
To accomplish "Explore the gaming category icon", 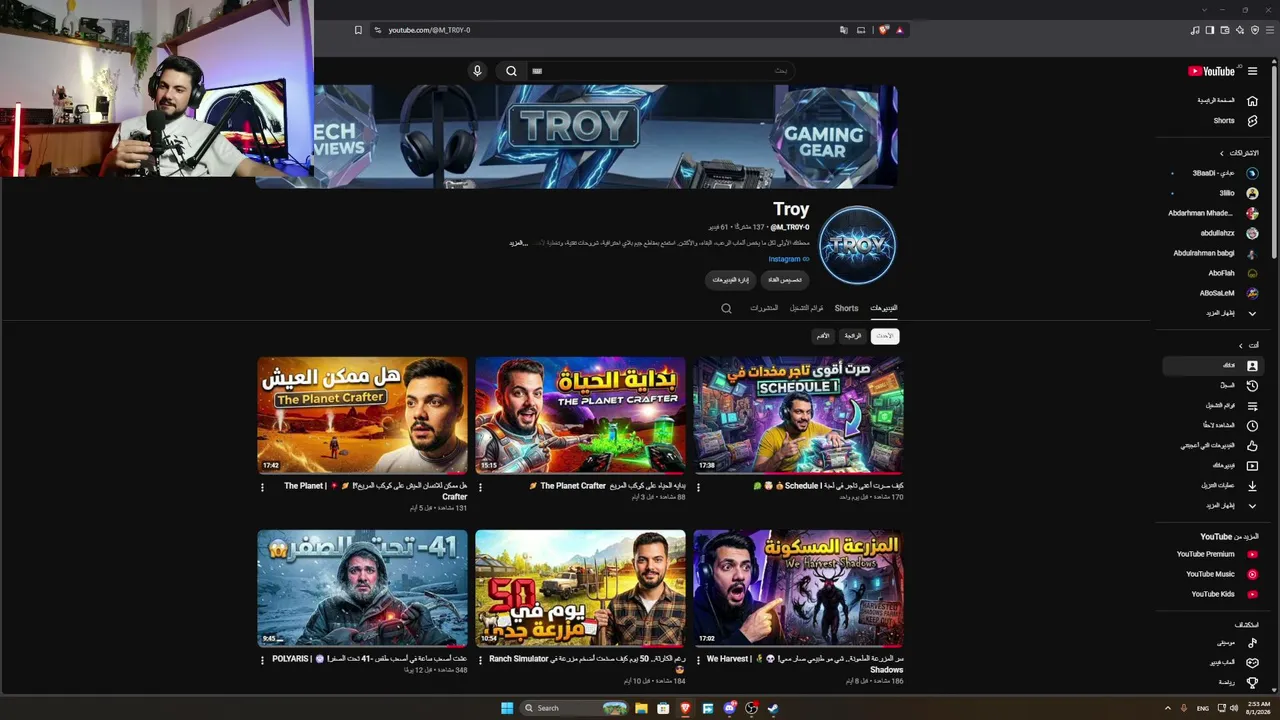I will click(x=1252, y=663).
